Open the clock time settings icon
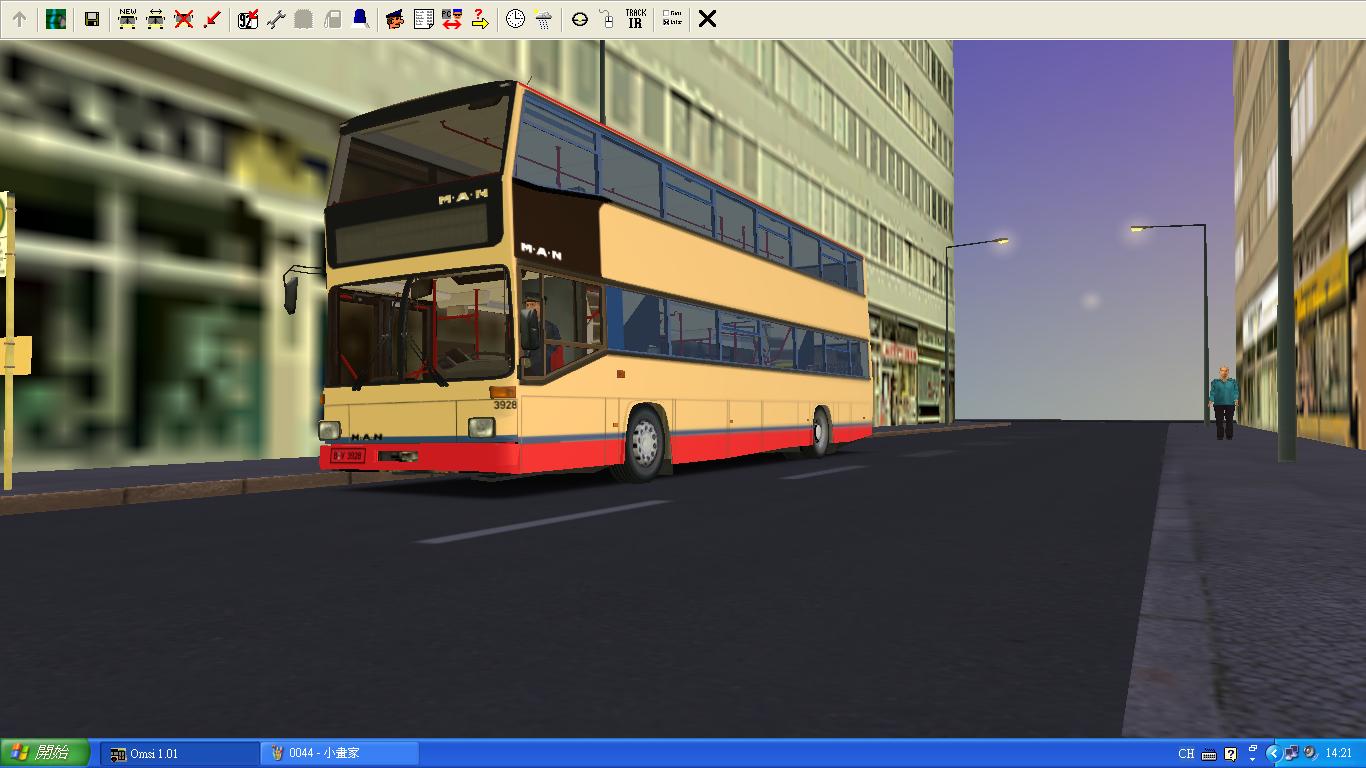This screenshot has width=1366, height=768. (x=515, y=19)
